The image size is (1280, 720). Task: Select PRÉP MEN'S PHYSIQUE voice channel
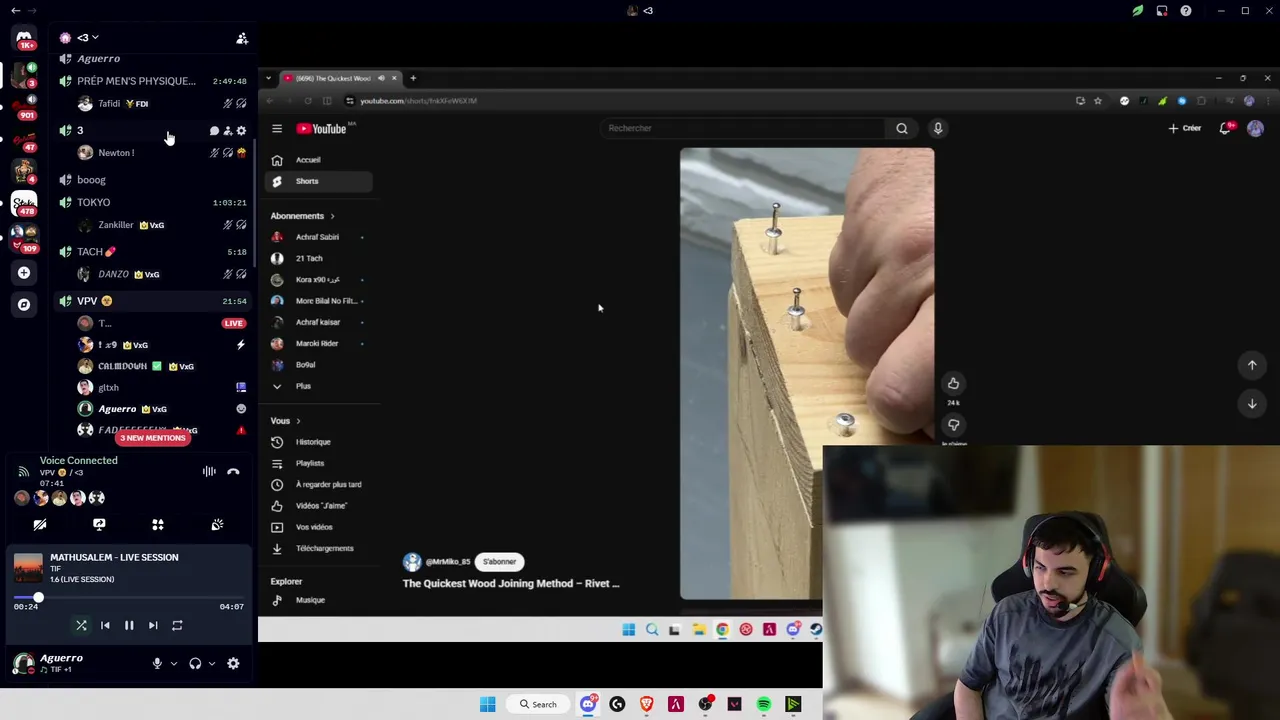[x=153, y=81]
